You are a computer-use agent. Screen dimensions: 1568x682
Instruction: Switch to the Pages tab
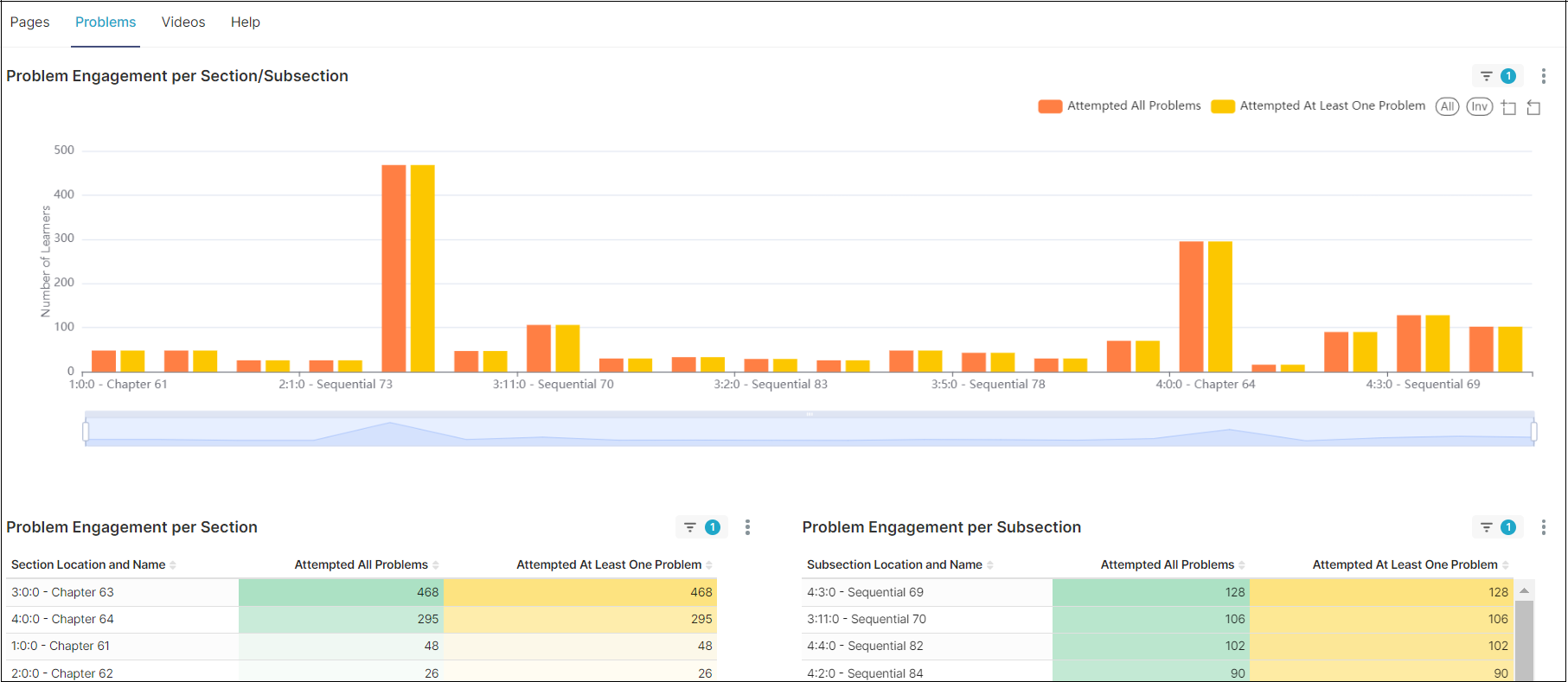point(30,22)
